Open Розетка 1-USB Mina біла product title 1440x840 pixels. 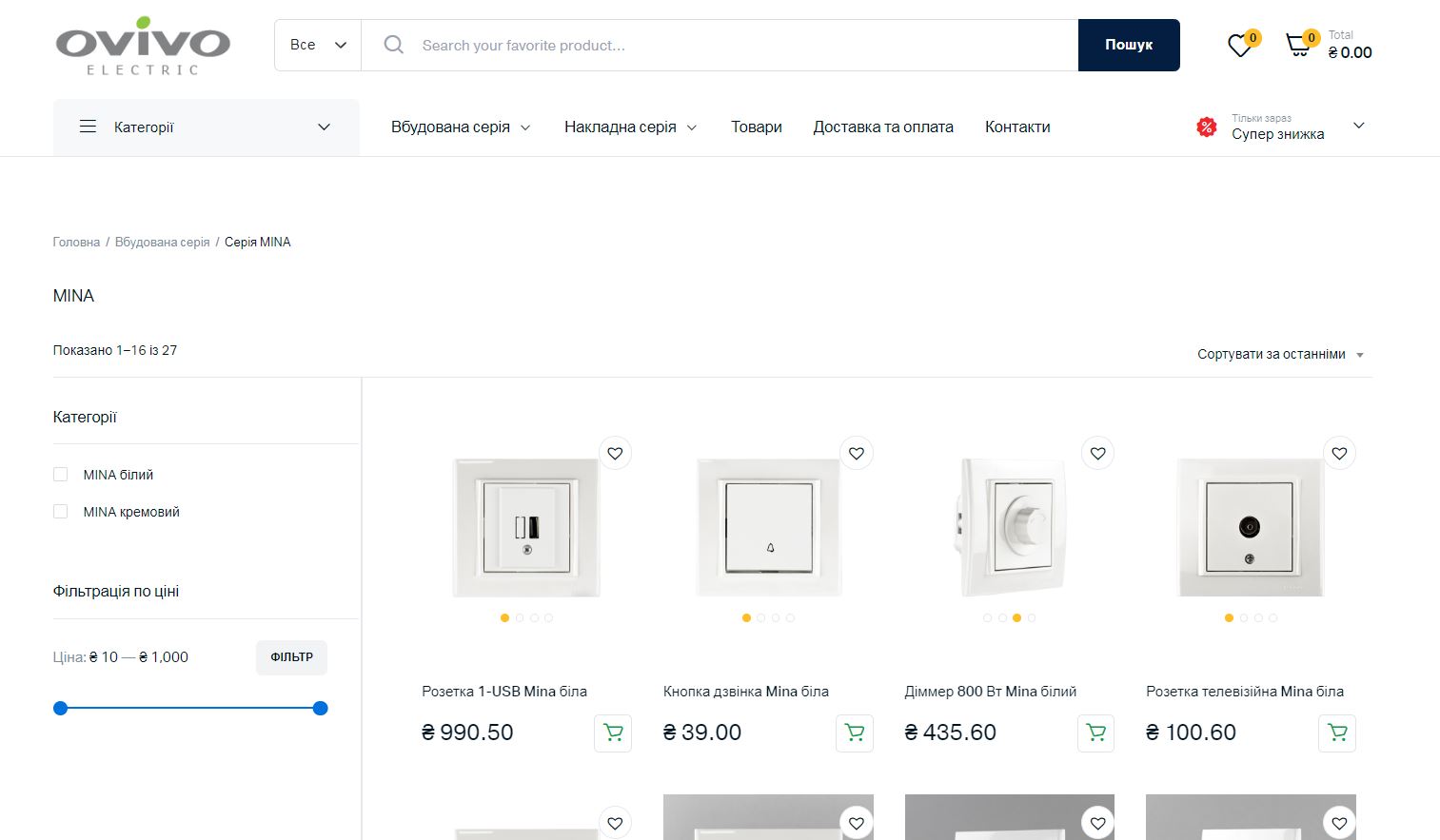pos(504,692)
